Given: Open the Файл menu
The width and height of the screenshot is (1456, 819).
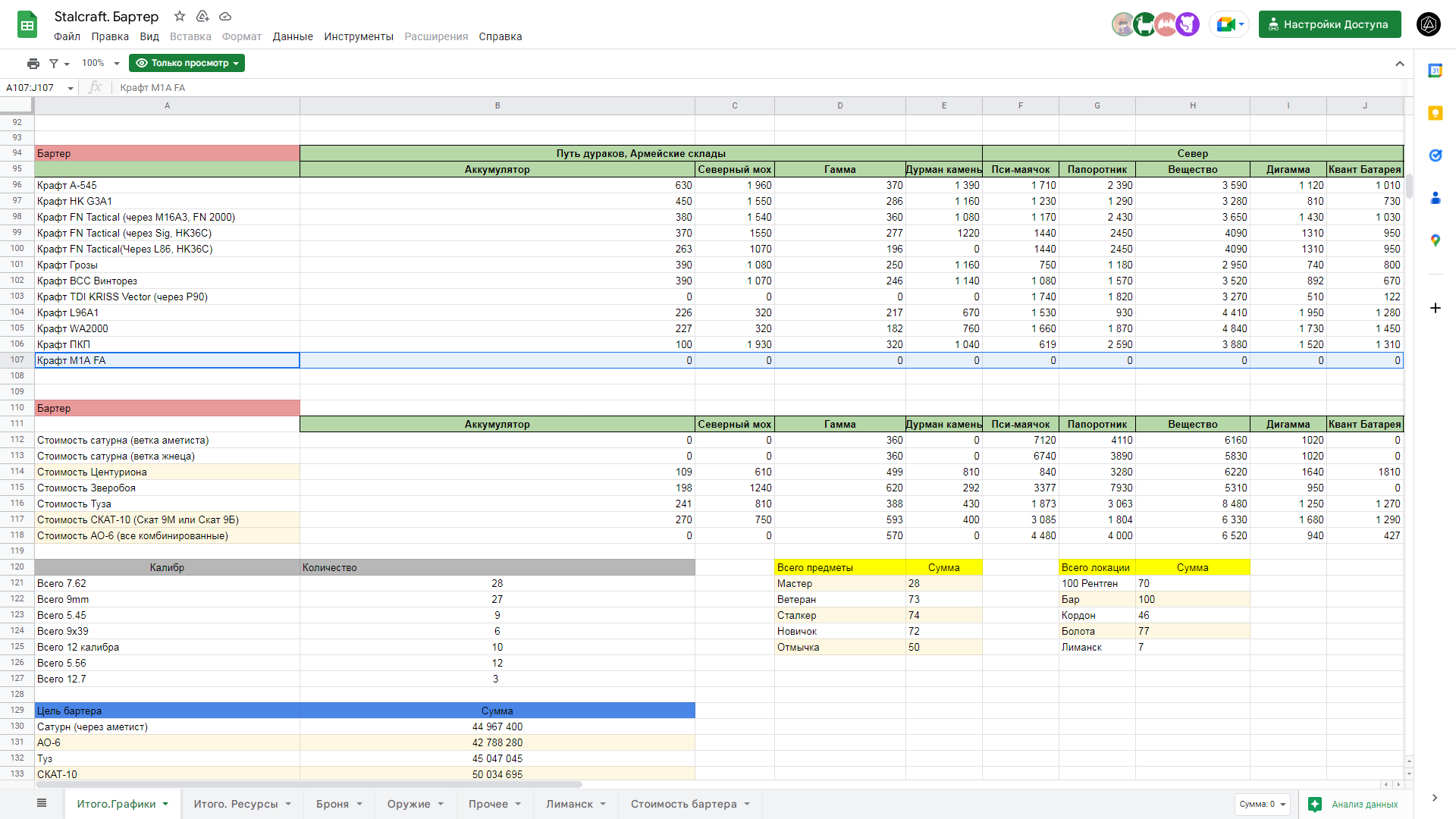Looking at the screenshot, I should coord(67,36).
